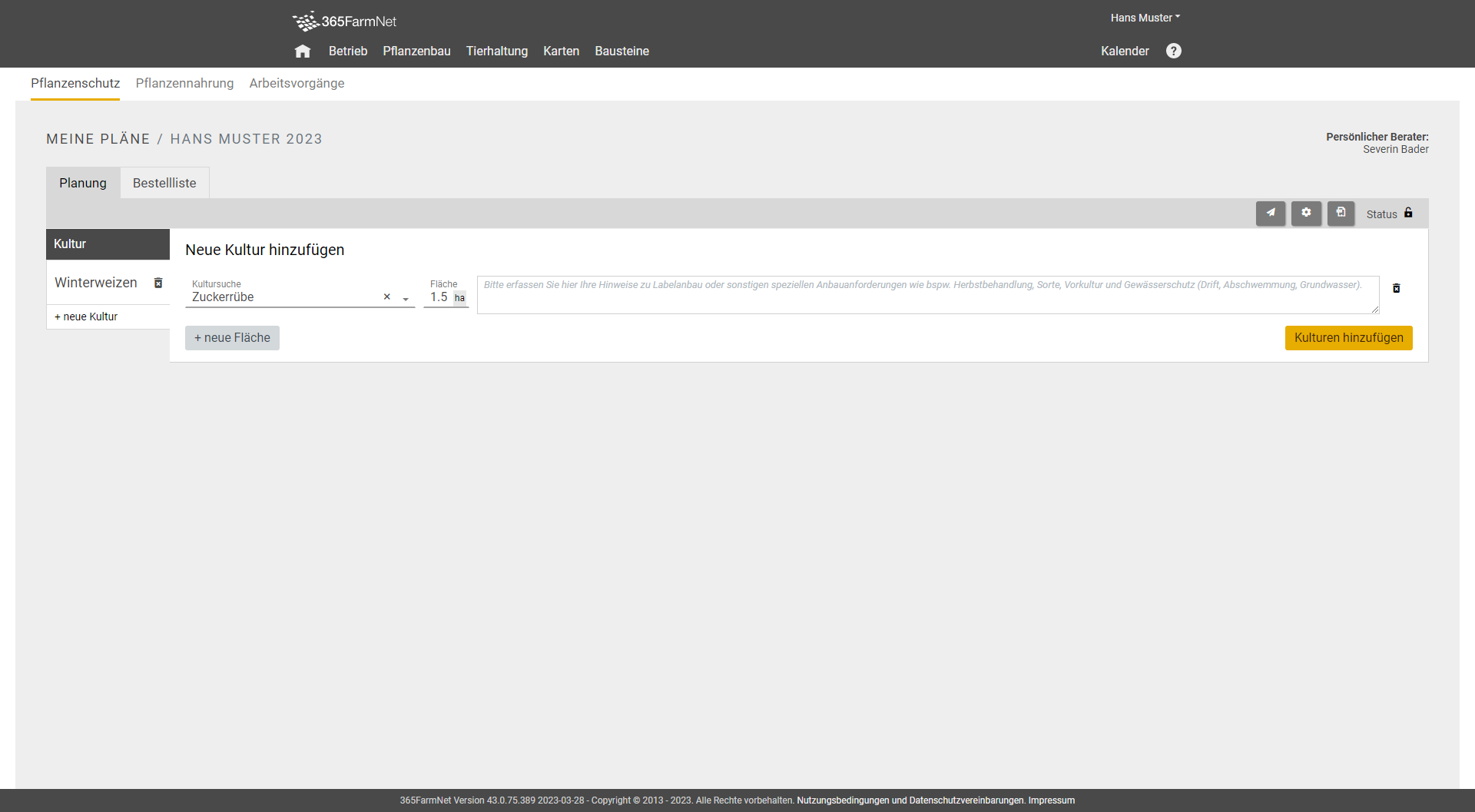This screenshot has height=812, width=1475.
Task: Focus the notes text area
Action: tap(927, 296)
